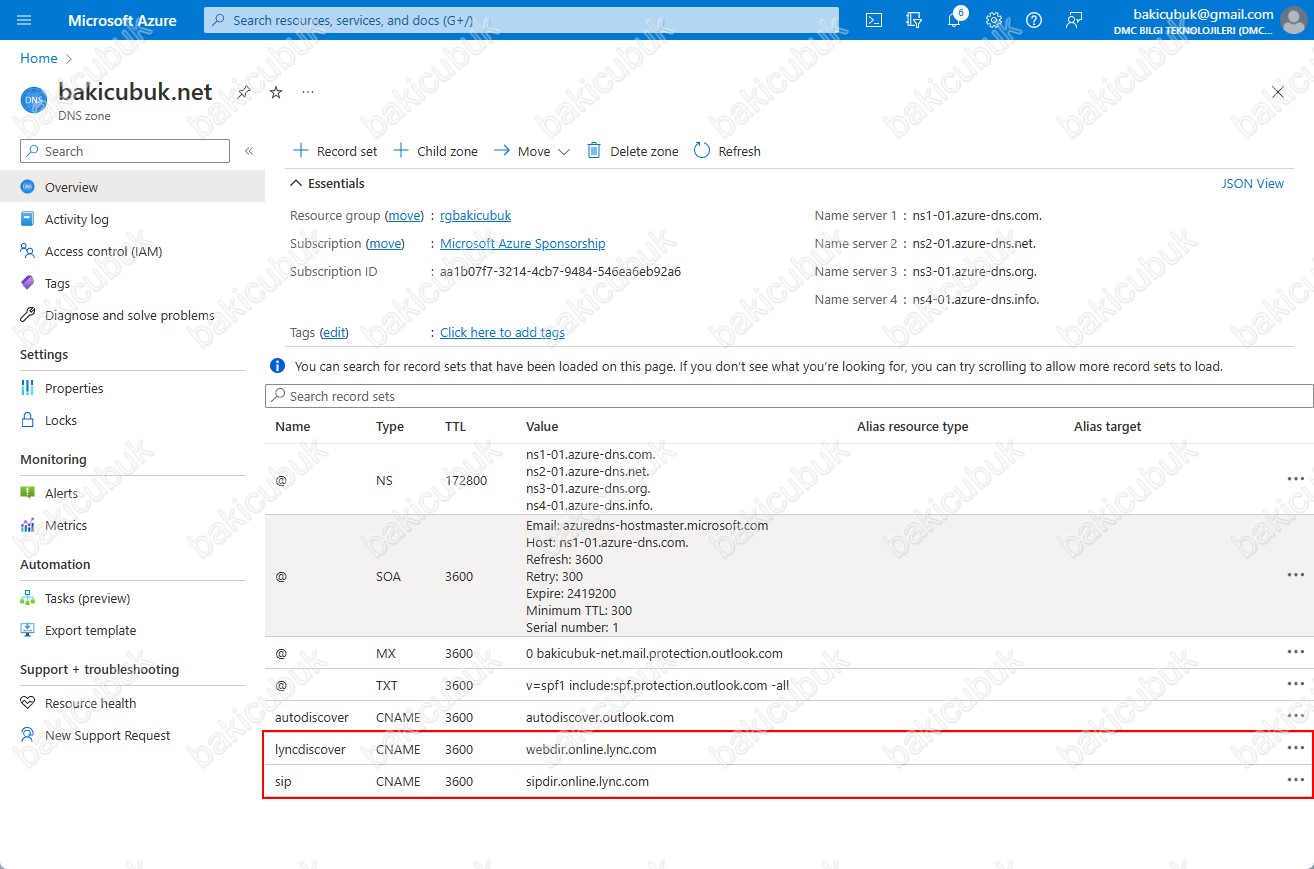Click the subscription move link

386,243
